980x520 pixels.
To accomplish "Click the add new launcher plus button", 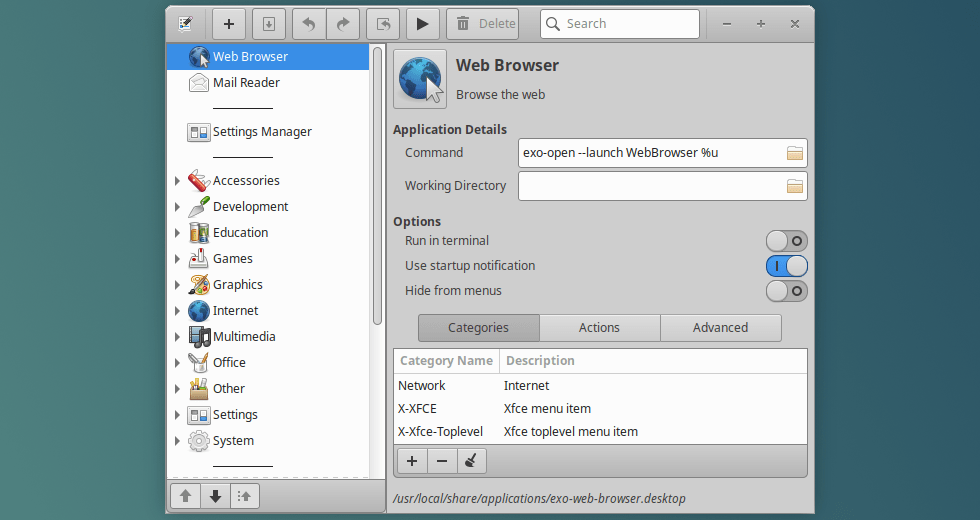I will (x=229, y=24).
